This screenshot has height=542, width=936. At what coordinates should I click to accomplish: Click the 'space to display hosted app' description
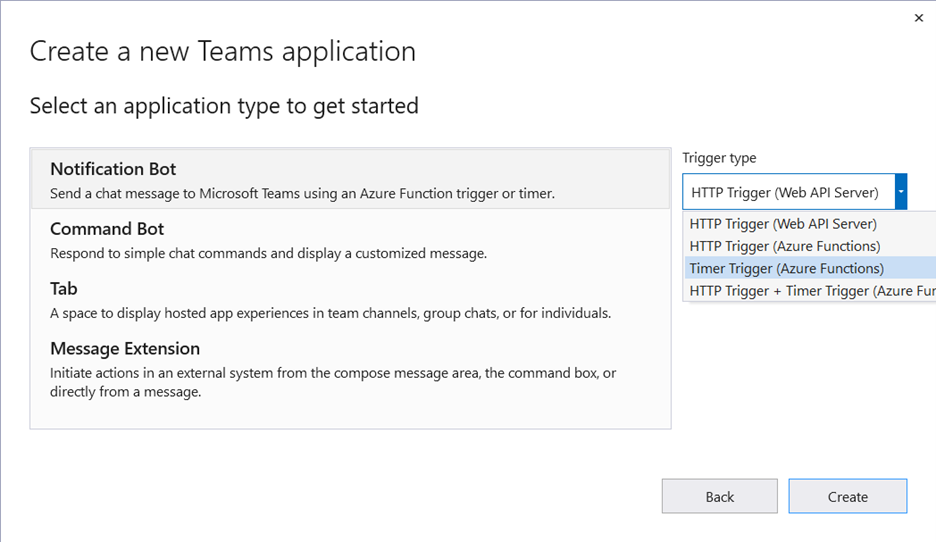pos(330,313)
